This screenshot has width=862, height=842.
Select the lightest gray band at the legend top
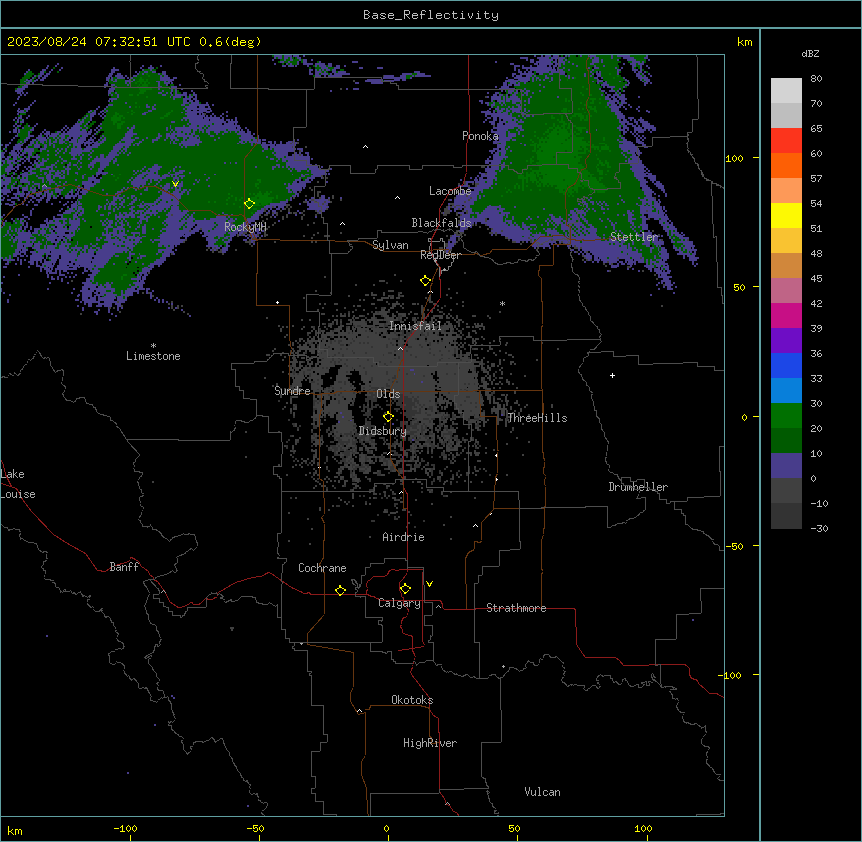pyautogui.click(x=786, y=91)
